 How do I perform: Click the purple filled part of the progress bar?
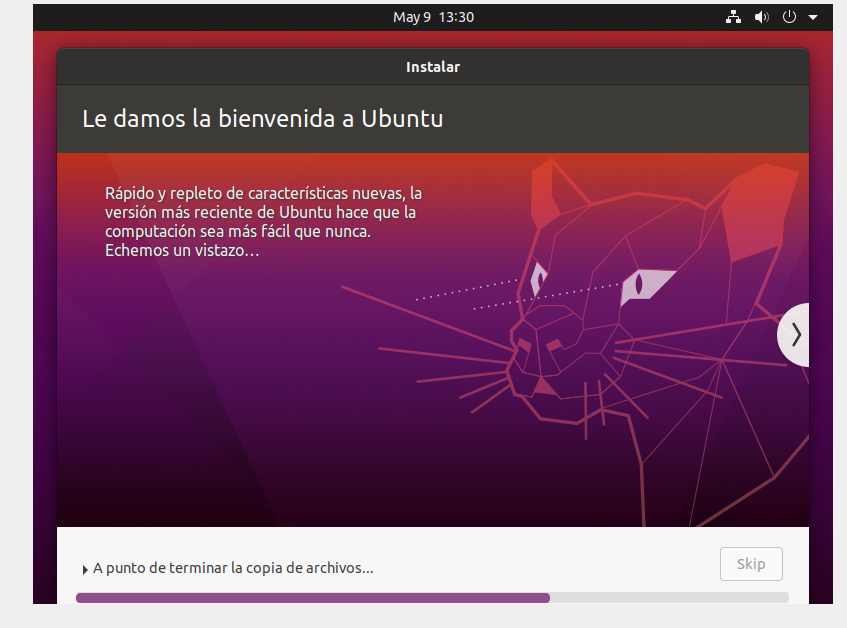click(x=312, y=598)
